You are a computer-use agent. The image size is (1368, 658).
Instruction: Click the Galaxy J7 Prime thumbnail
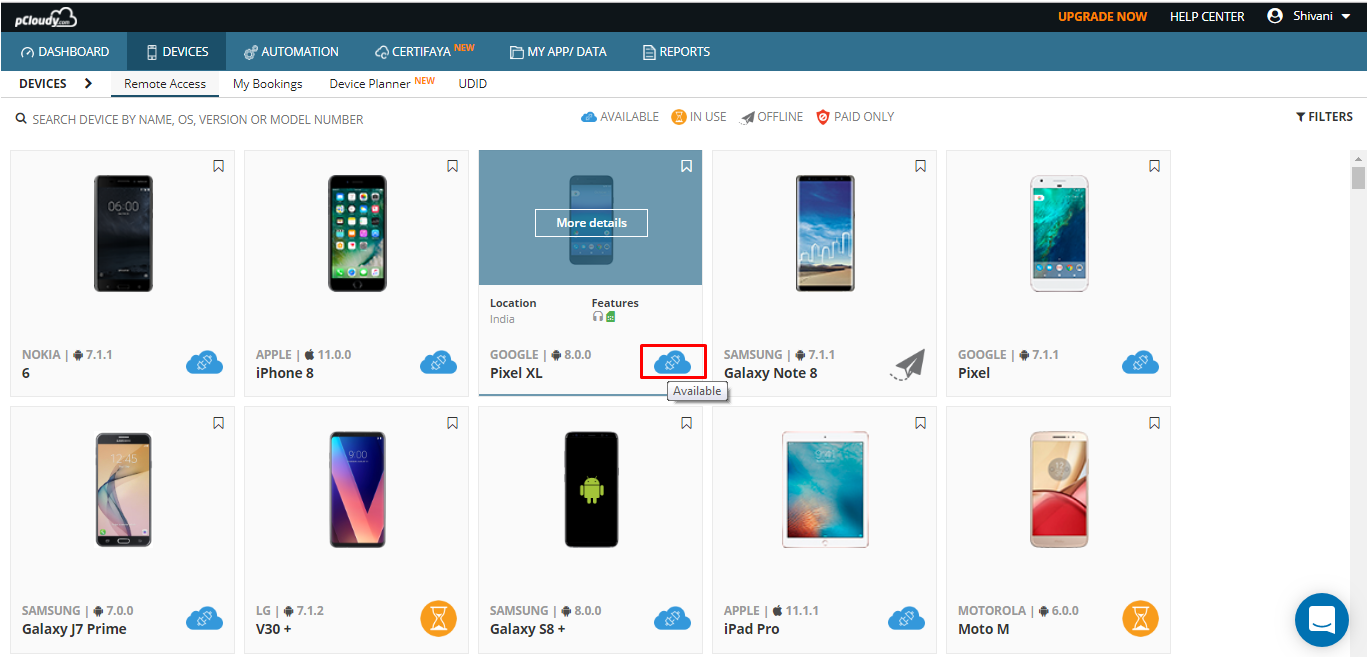click(123, 489)
